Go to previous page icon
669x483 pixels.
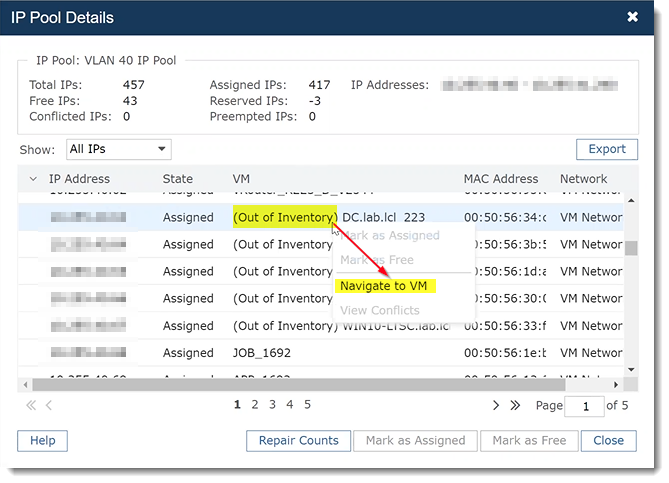pos(49,405)
